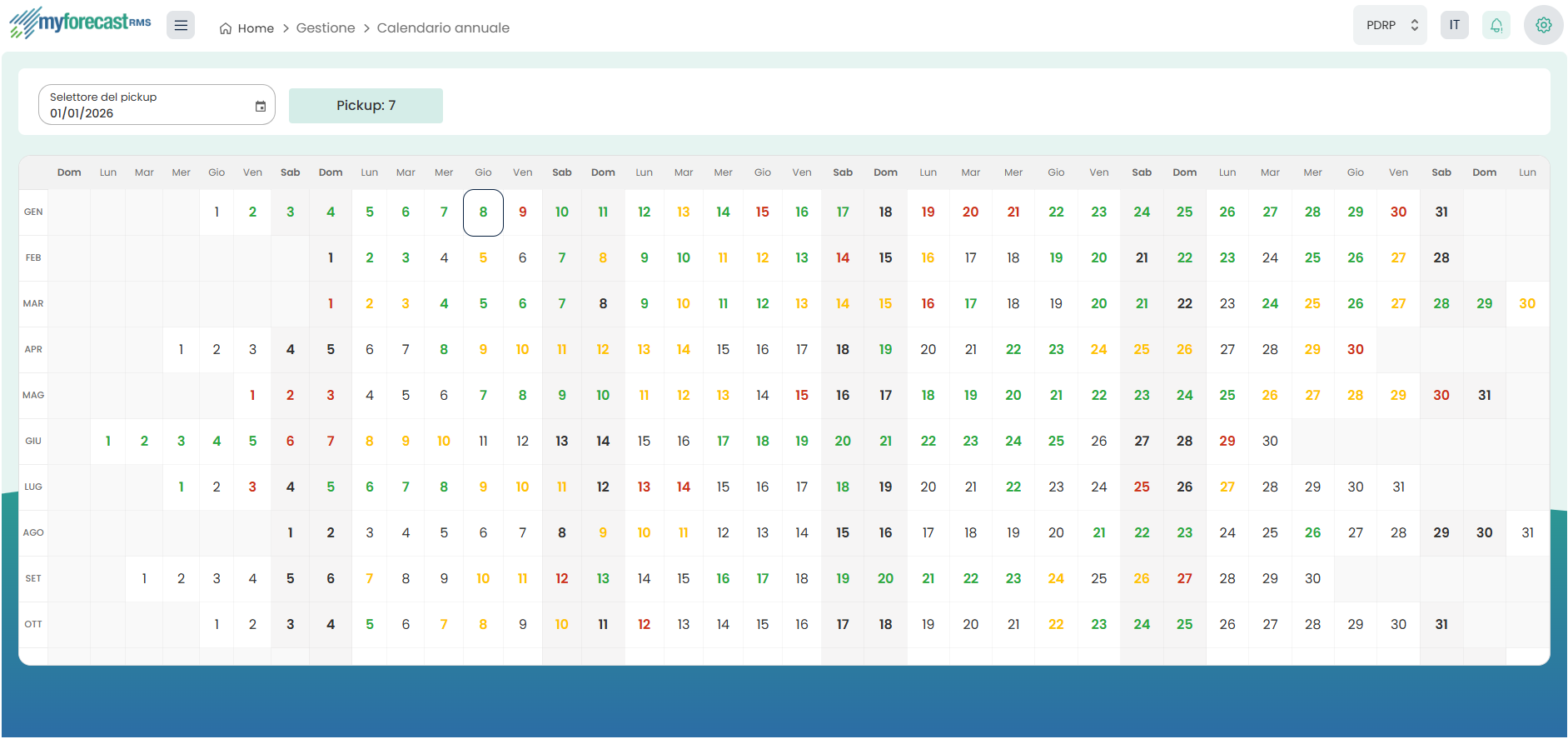Click March 30 in the MAR row
The height and width of the screenshot is (739, 1568).
tap(1527, 304)
